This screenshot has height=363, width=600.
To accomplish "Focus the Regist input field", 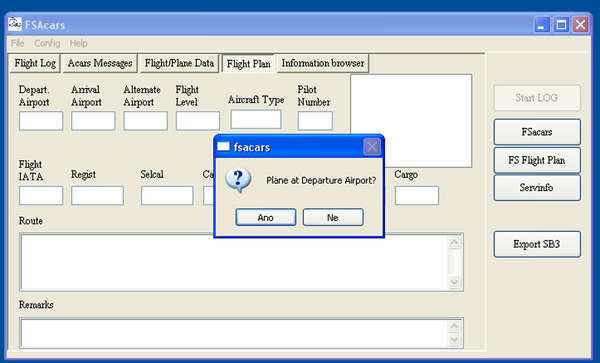I will pyautogui.click(x=98, y=196).
